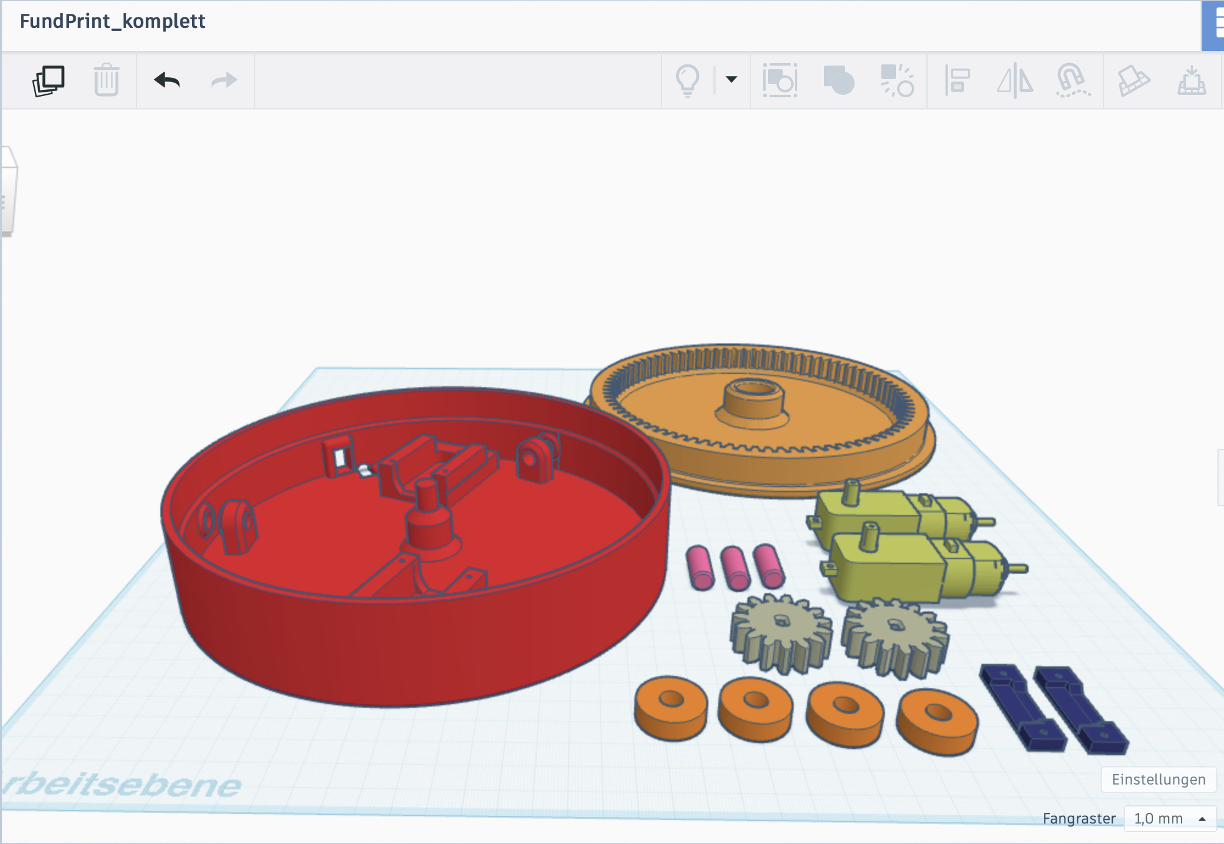Viewport: 1224px width, 844px height.
Task: Click the view cube at left edge
Action: point(8,190)
